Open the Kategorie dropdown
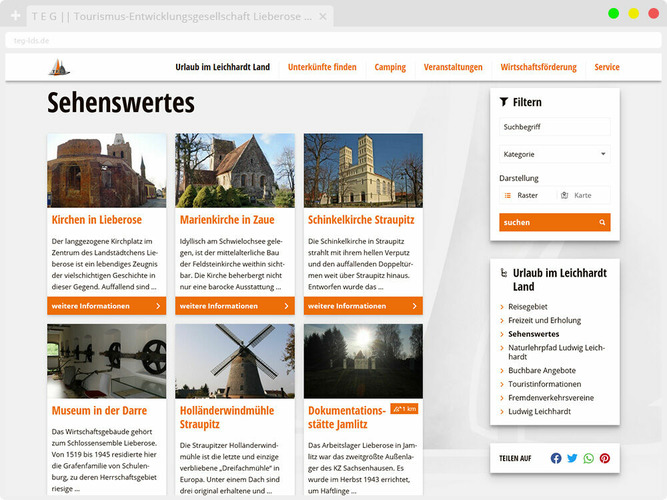 [x=554, y=154]
